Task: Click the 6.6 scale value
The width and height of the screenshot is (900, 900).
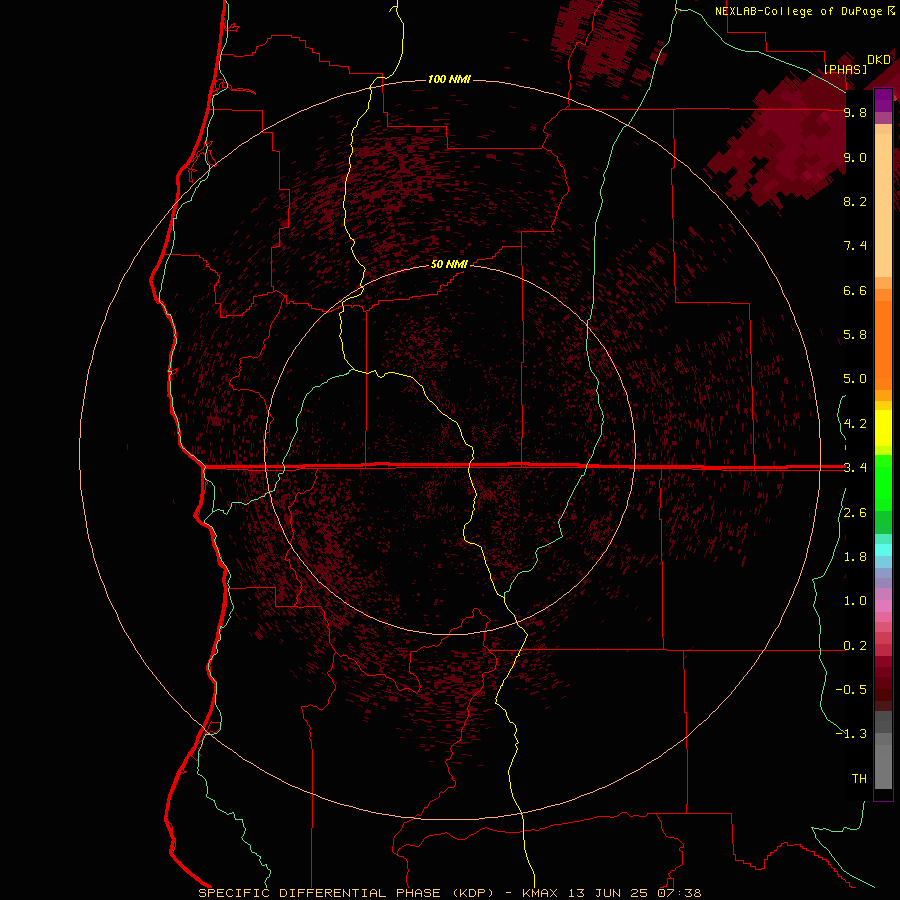Action: (855, 291)
